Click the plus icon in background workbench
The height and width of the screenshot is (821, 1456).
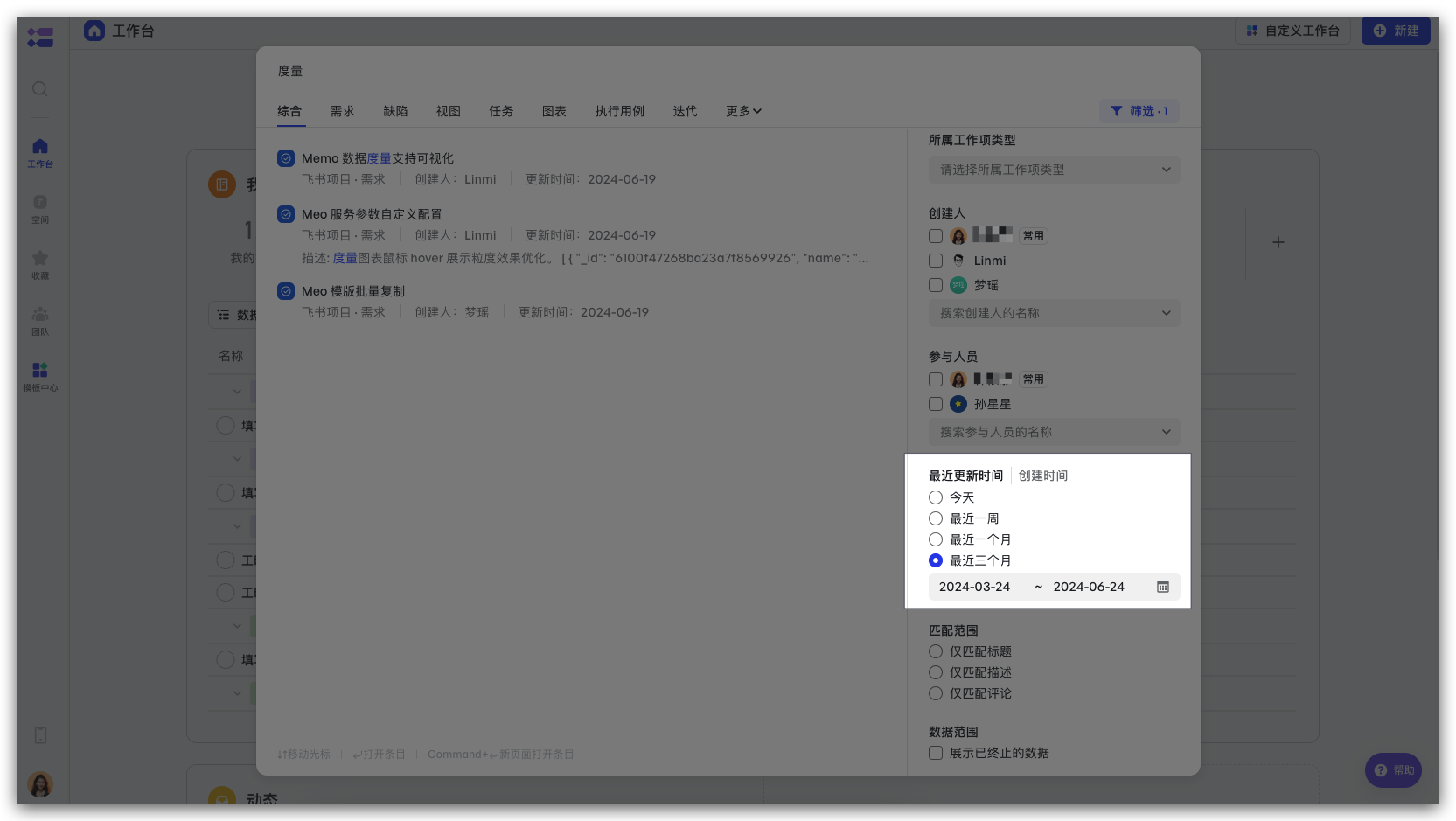(1278, 242)
